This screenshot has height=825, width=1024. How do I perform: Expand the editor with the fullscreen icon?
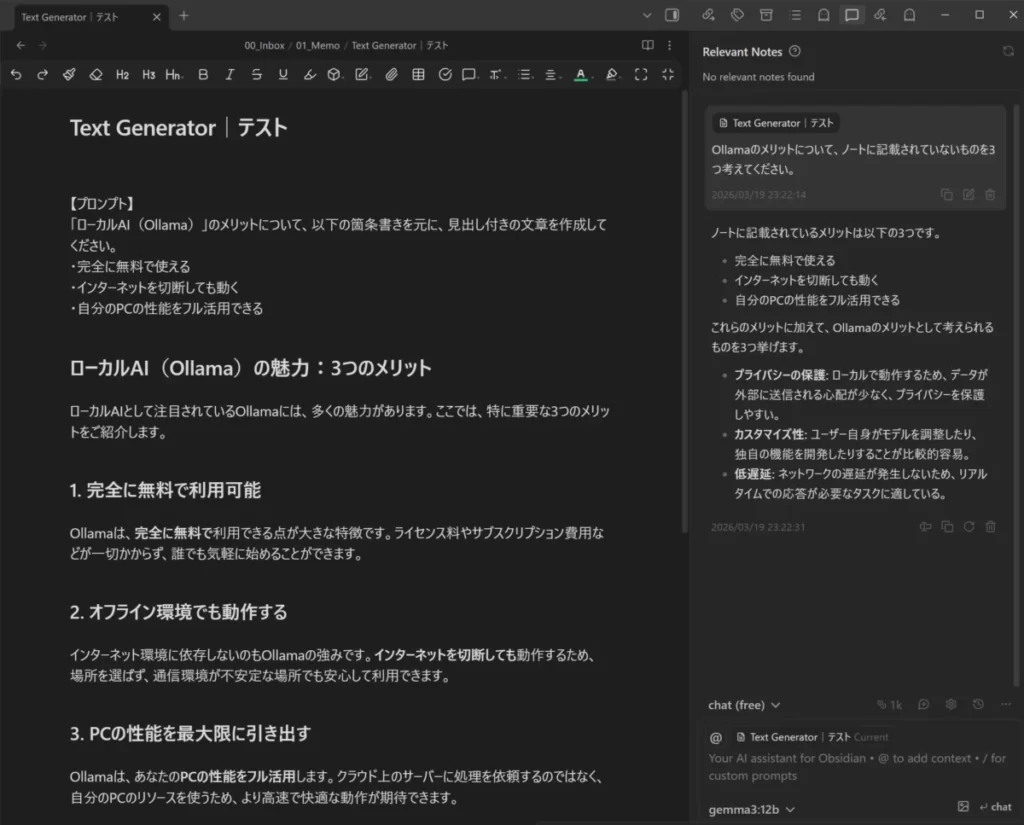click(641, 74)
